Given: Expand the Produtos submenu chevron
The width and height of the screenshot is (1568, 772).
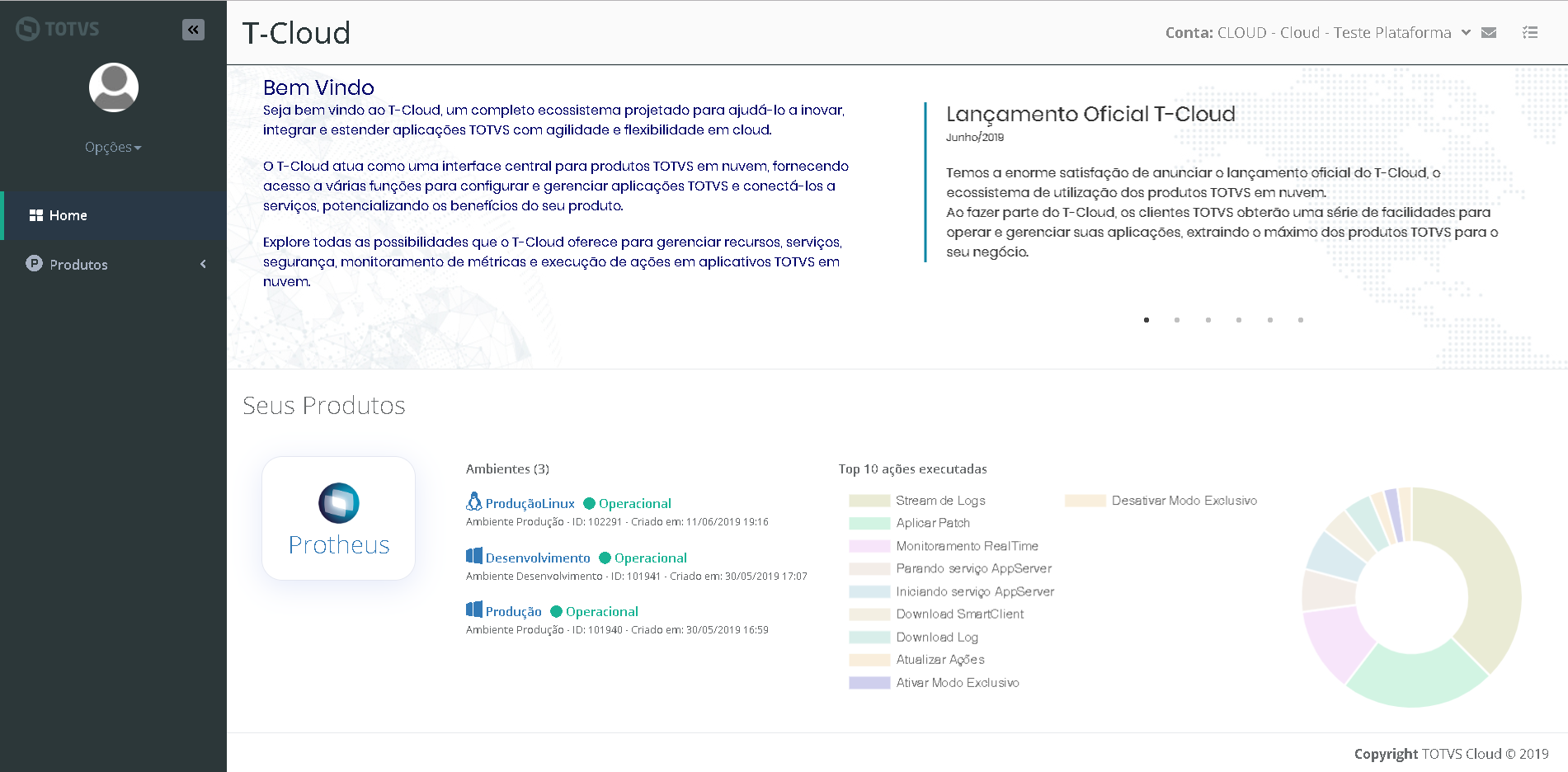Looking at the screenshot, I should [x=203, y=264].
